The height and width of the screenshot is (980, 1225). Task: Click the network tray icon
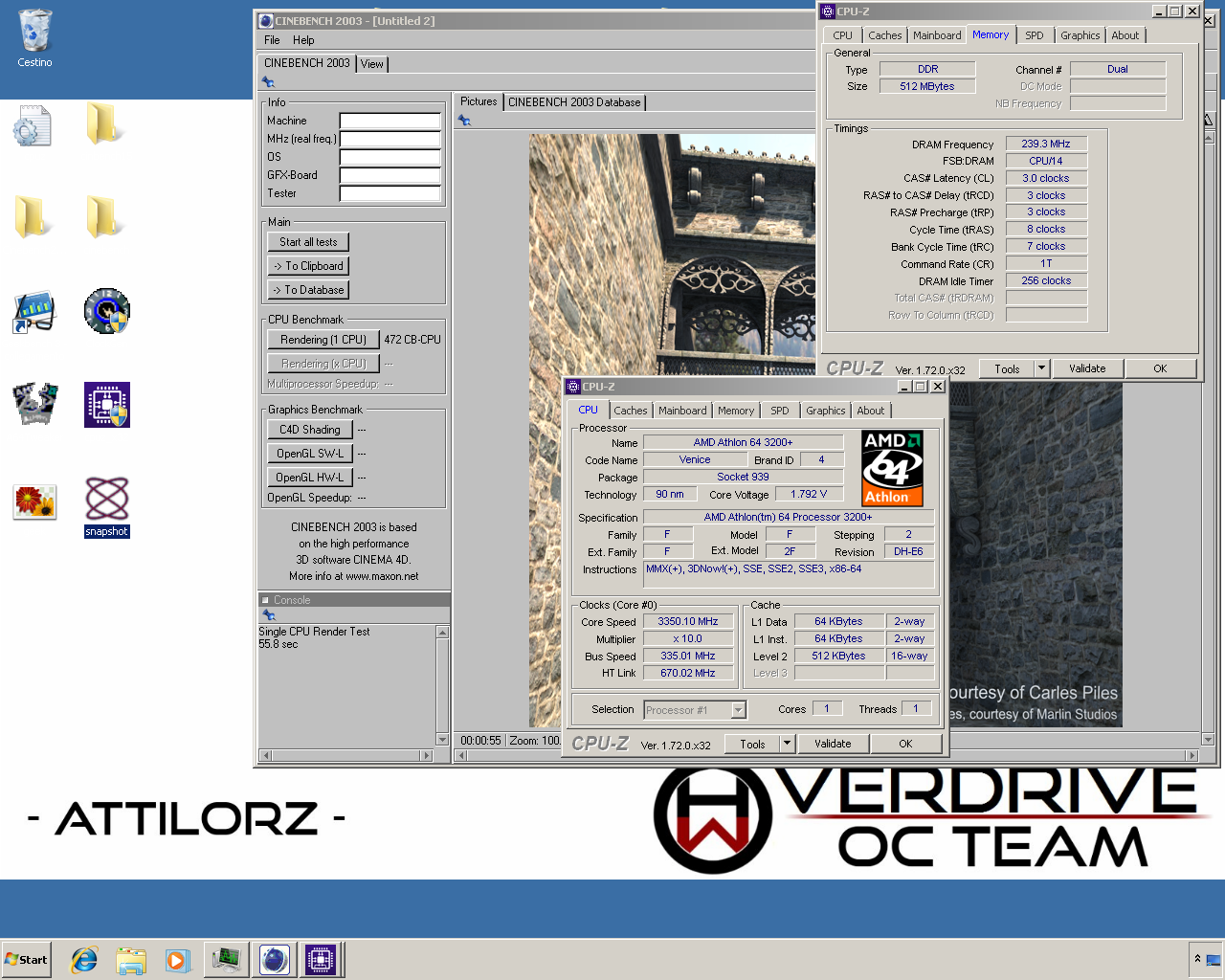(x=1214, y=960)
